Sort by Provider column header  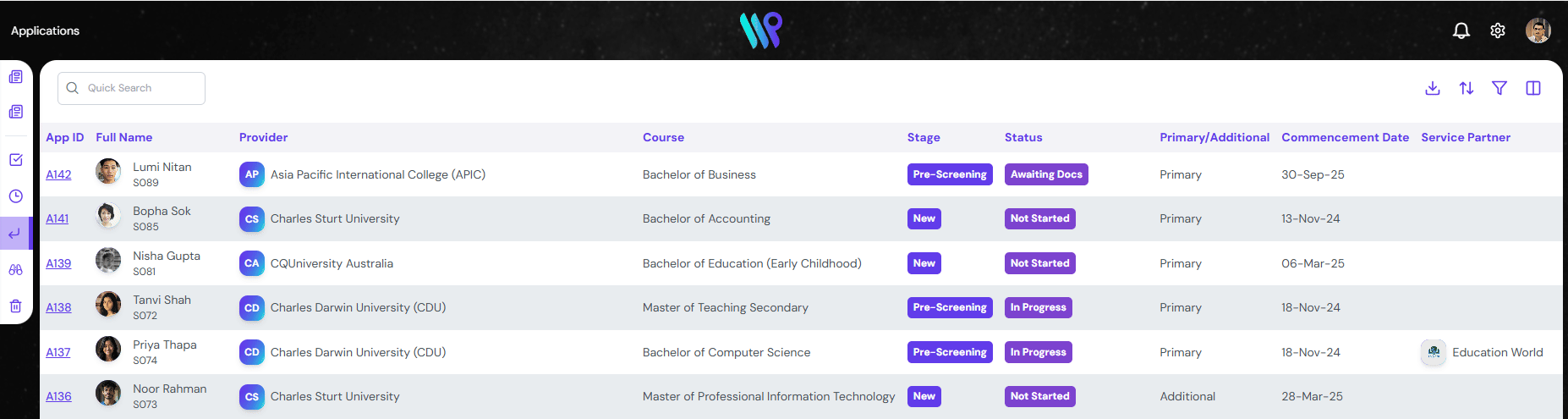tap(263, 137)
